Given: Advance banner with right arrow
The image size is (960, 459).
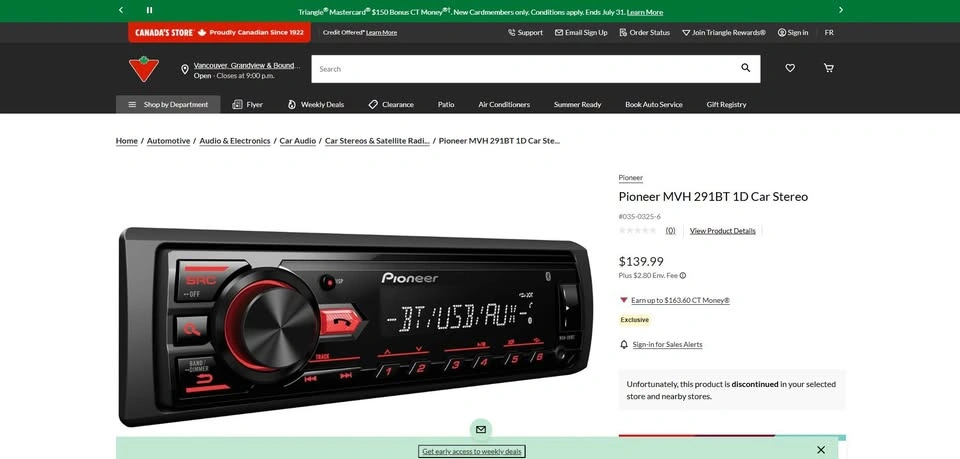Looking at the screenshot, I should pos(840,10).
